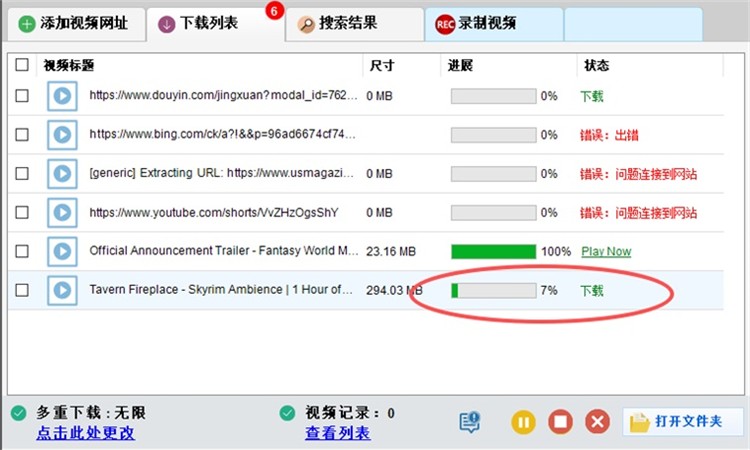The width and height of the screenshot is (750, 450).
Task: Click the 下载 status of Tavern Fireplace row
Action: tap(592, 291)
